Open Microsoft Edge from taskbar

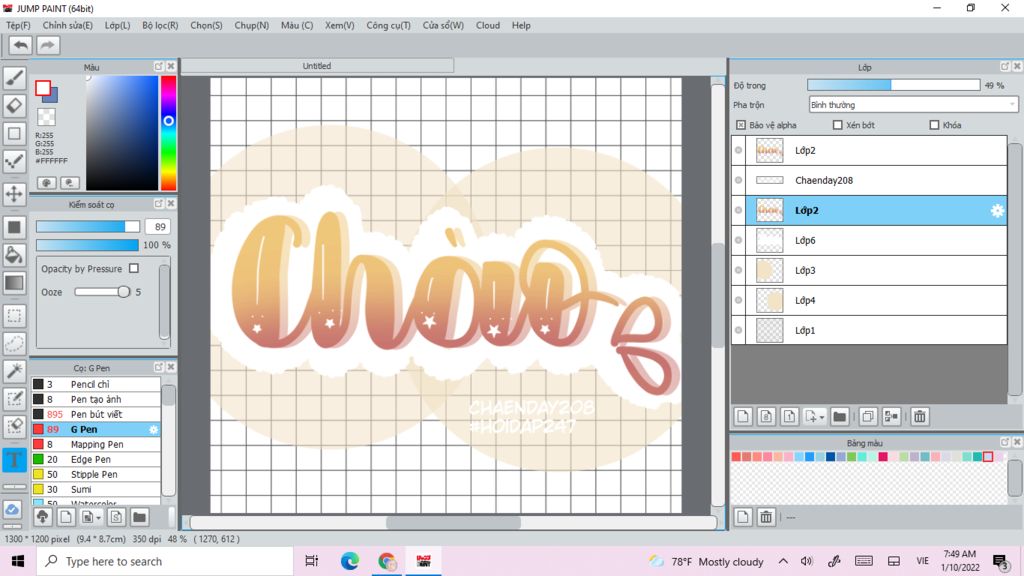click(349, 561)
